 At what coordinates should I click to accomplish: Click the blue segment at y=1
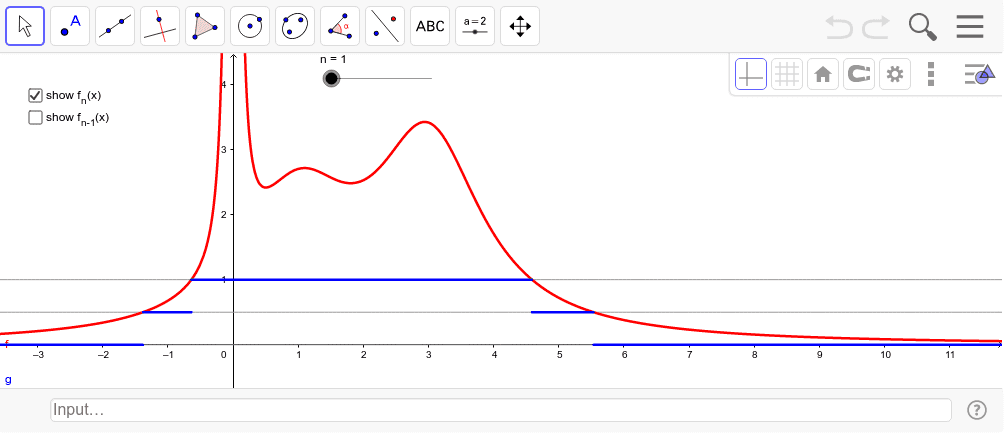(362, 280)
